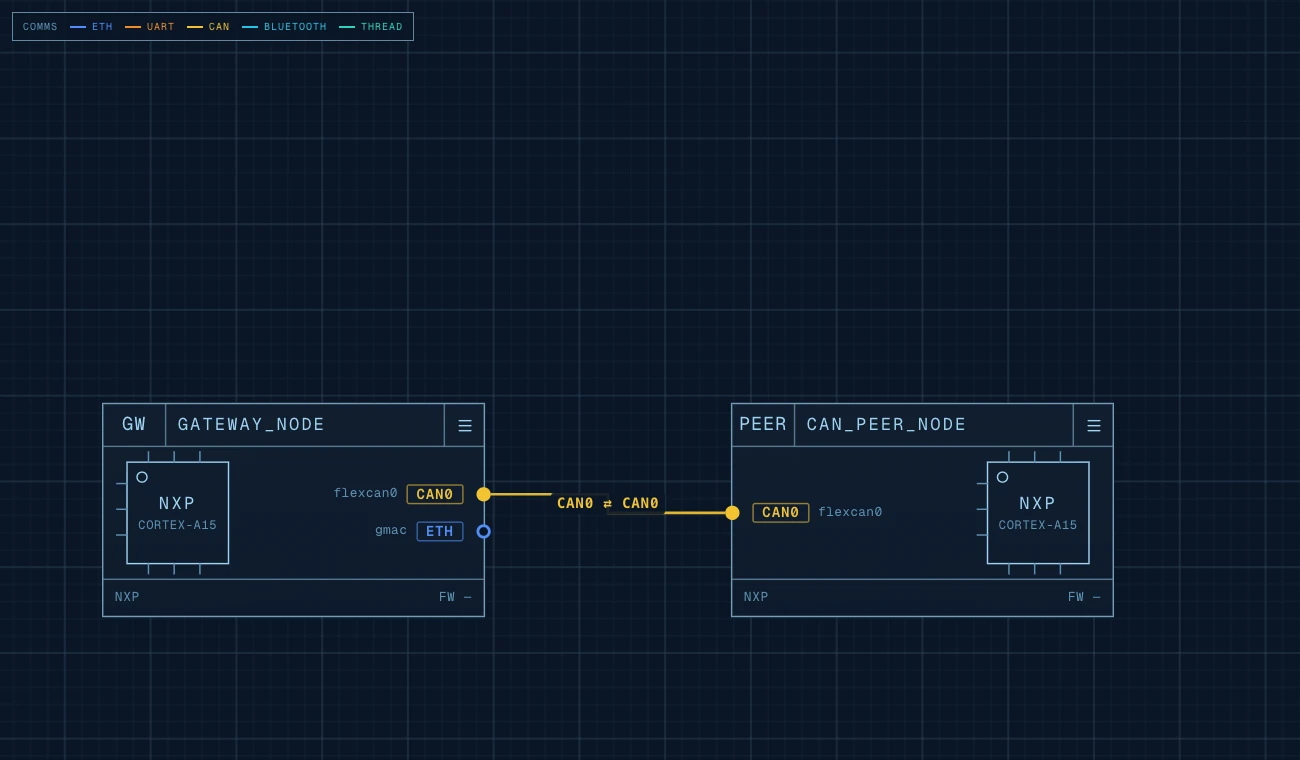Click the NXP vendor text in GATEWAY_NODE footer
The height and width of the screenshot is (760, 1300).
pyautogui.click(x=127, y=598)
